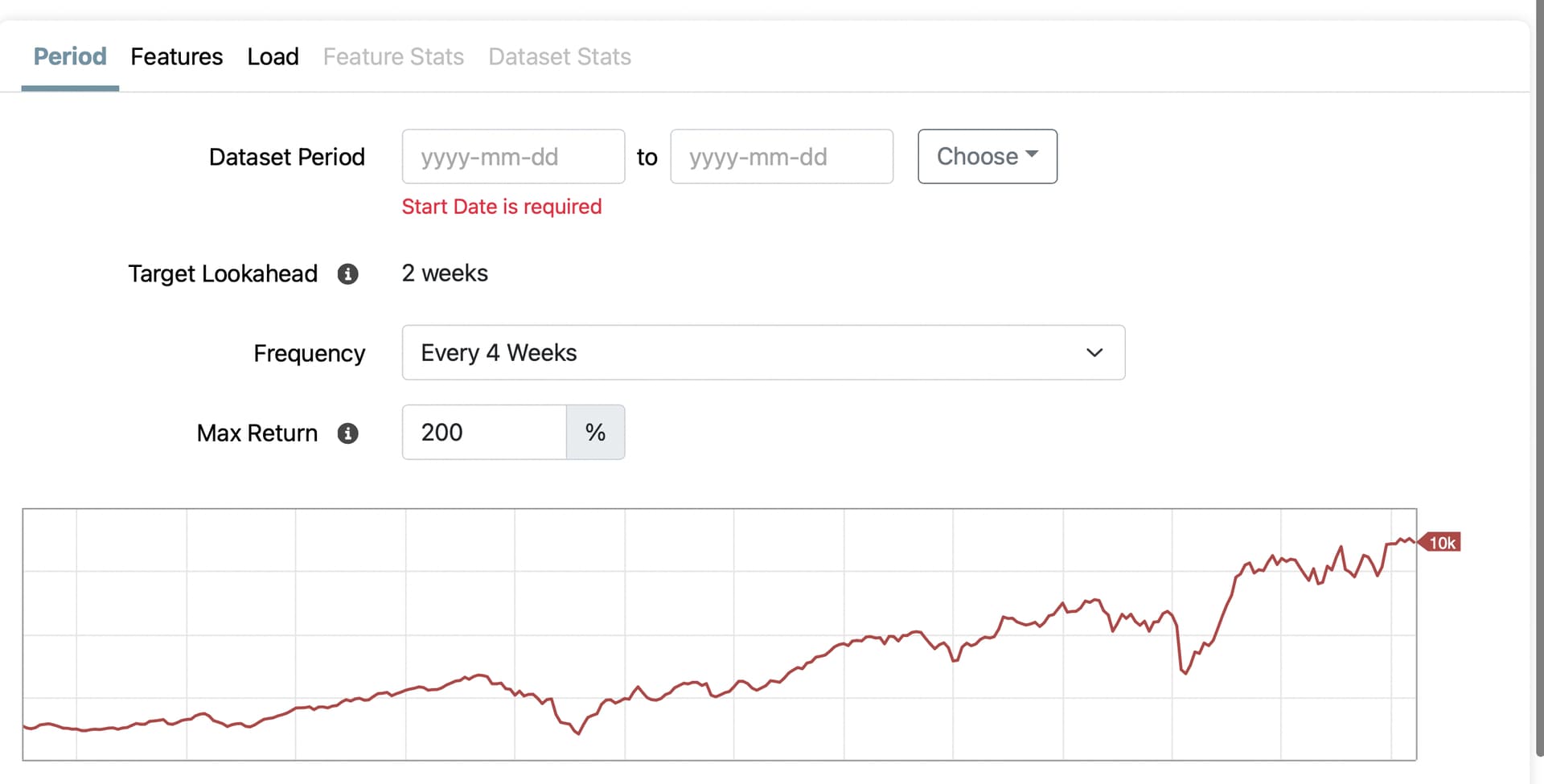The height and width of the screenshot is (784, 1544).
Task: Click the percent sign unit addon
Action: [595, 433]
